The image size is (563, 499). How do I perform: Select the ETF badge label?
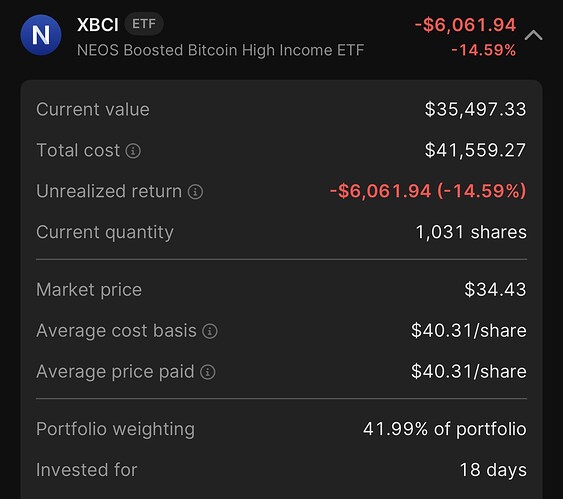point(144,24)
